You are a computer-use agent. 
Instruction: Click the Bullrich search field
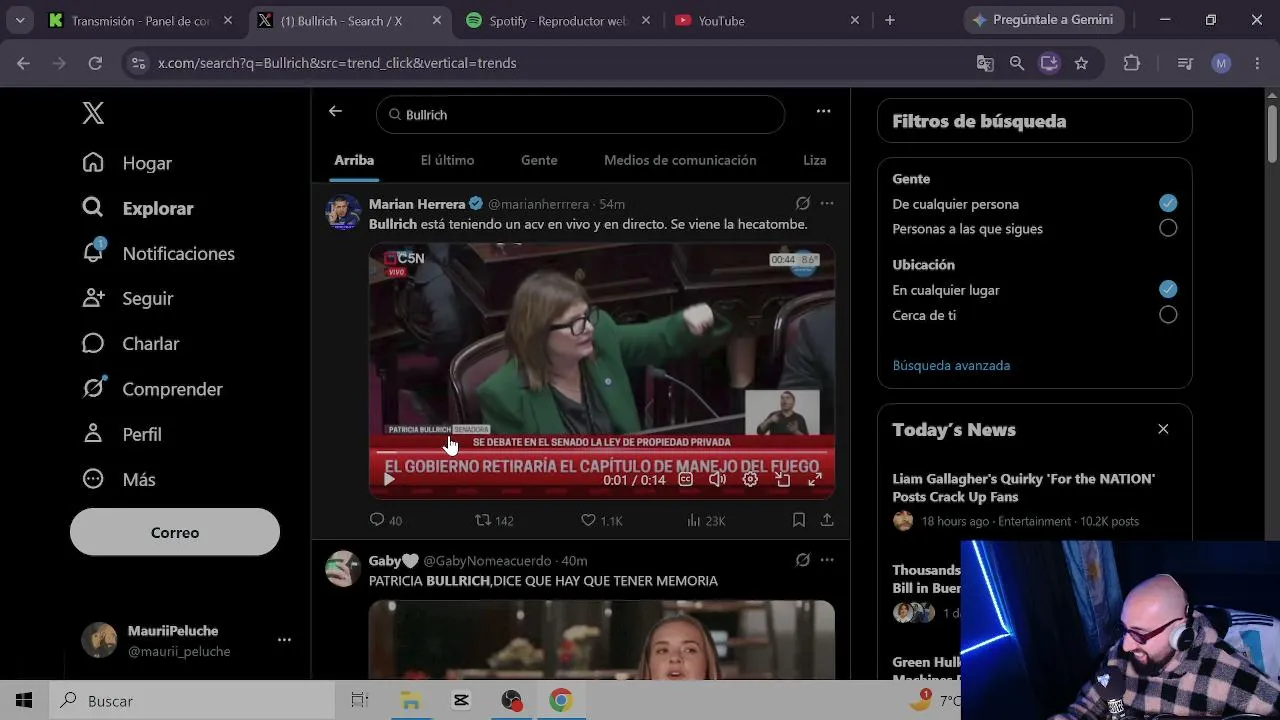(x=580, y=115)
